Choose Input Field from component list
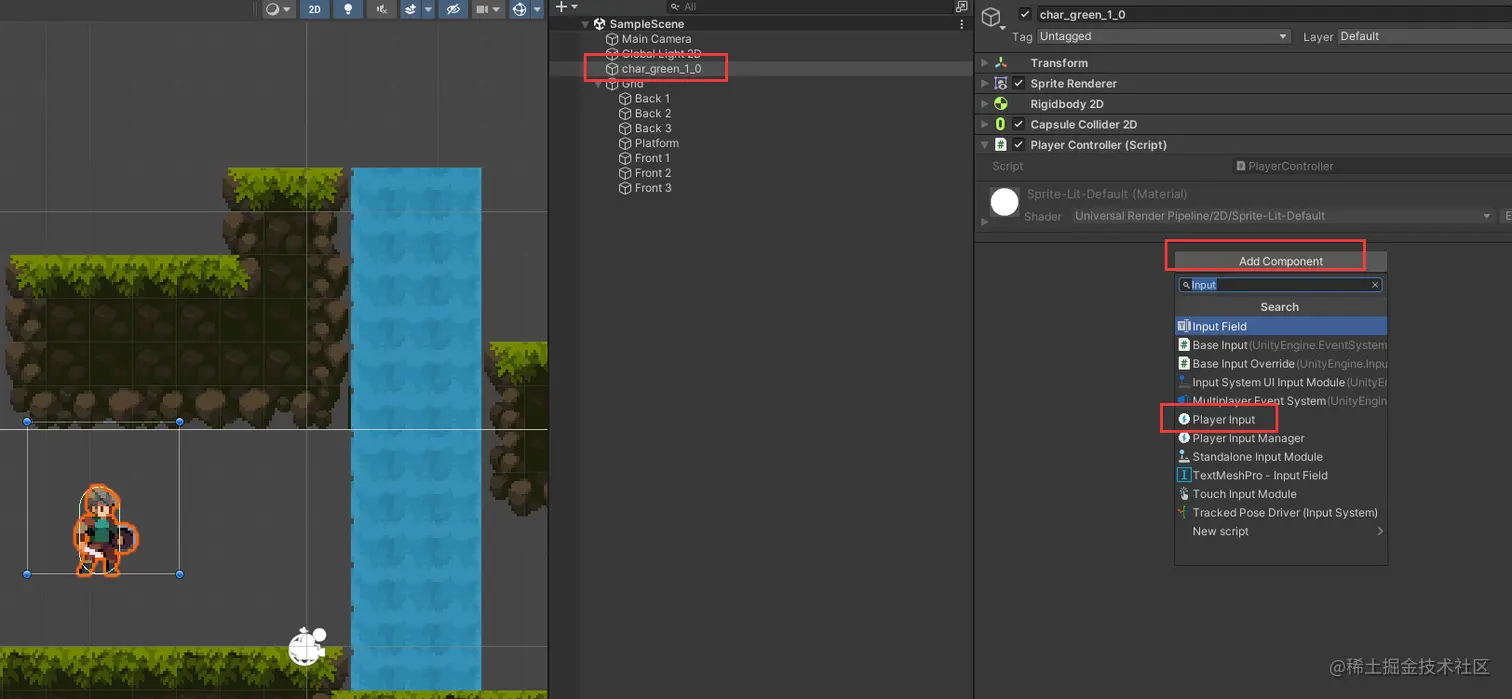Image resolution: width=1512 pixels, height=699 pixels. pyautogui.click(x=1281, y=326)
